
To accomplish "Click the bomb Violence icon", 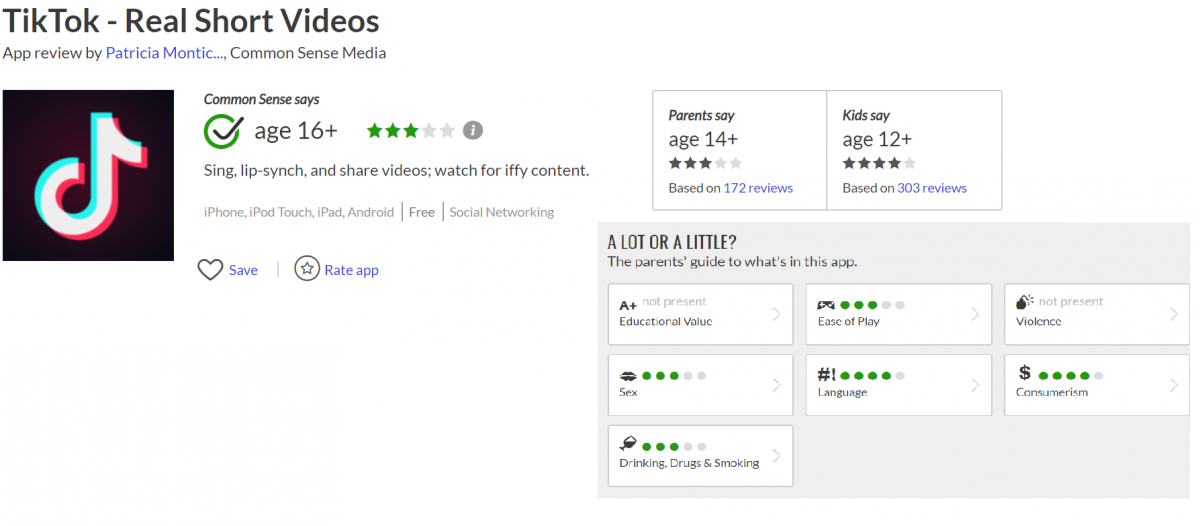I will click(x=1025, y=302).
